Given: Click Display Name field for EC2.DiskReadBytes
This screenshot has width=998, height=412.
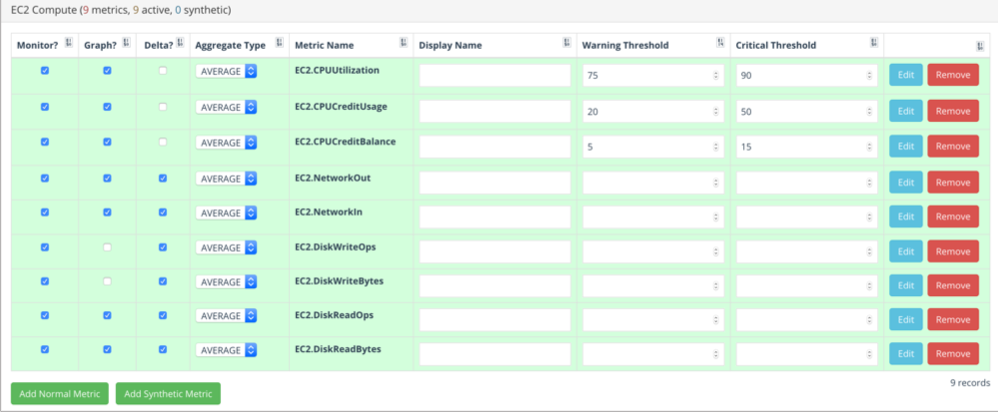Looking at the screenshot, I should [x=495, y=355].
